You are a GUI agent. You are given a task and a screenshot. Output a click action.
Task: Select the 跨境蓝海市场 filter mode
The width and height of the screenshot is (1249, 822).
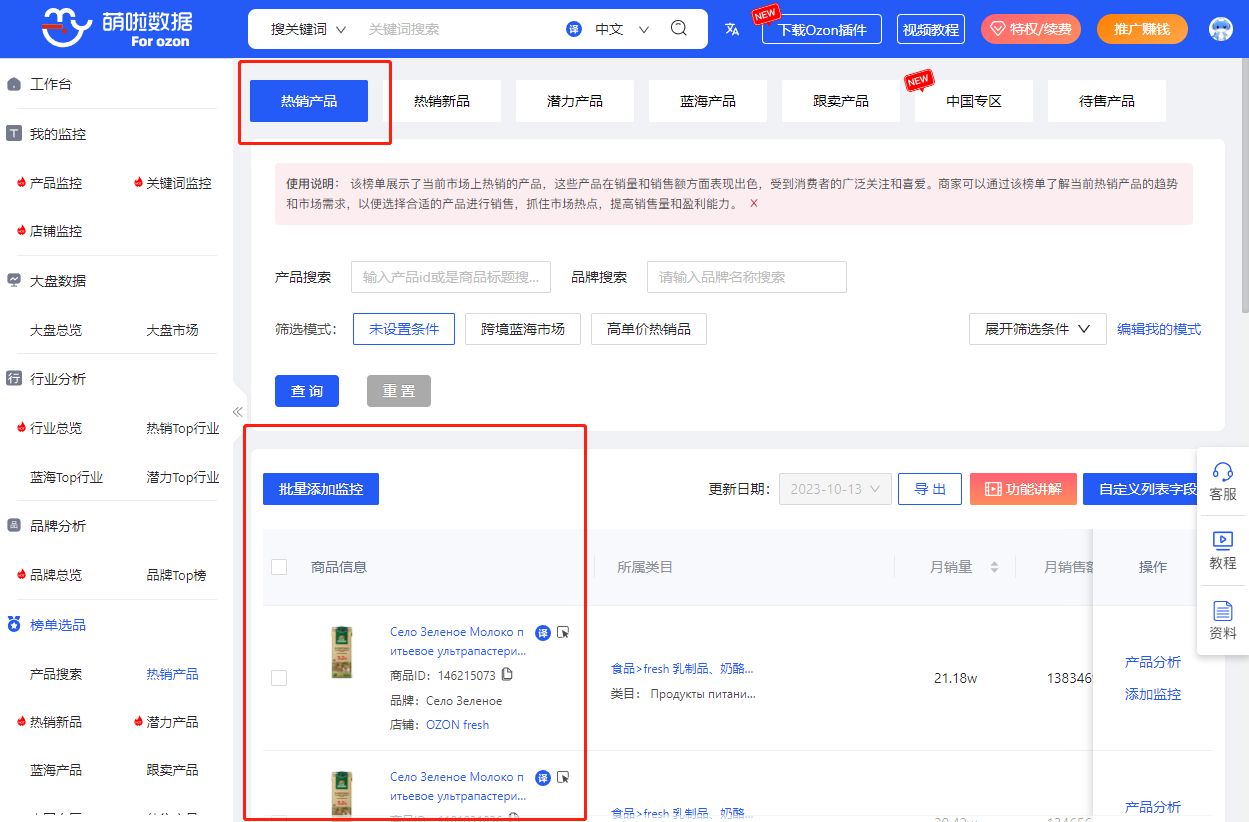522,329
